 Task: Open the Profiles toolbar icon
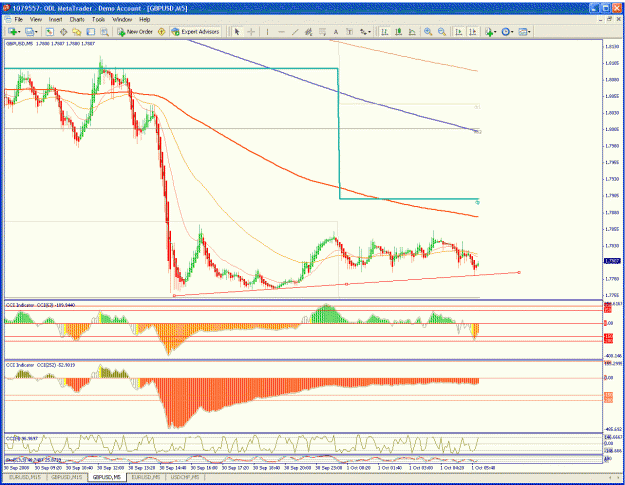[29, 32]
